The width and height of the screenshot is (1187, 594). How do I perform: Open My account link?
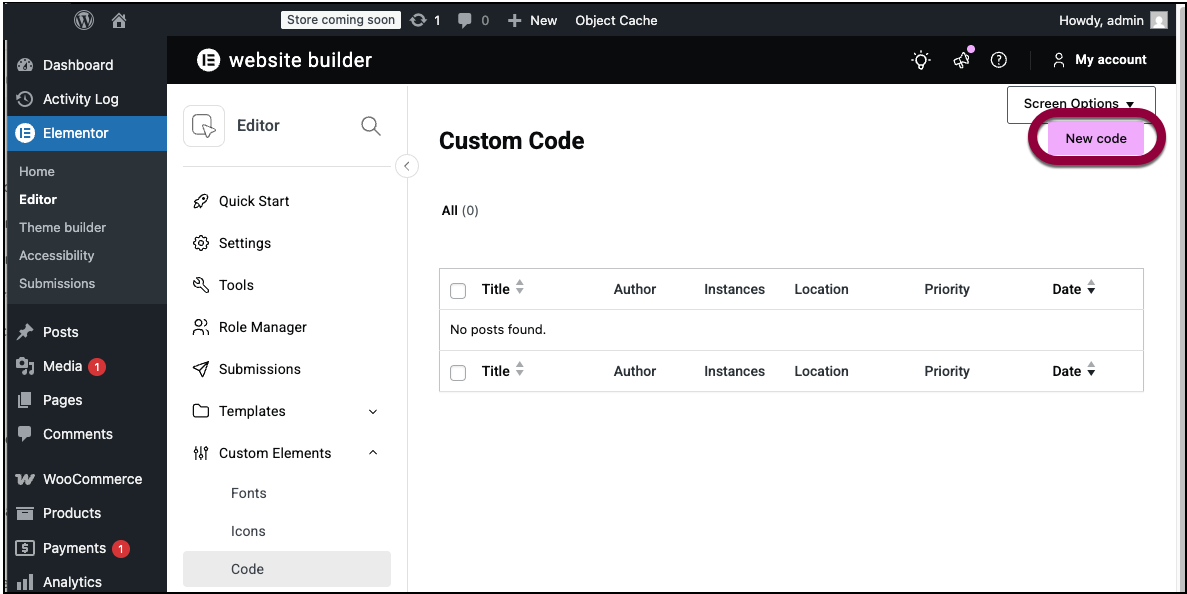[x=1099, y=60]
